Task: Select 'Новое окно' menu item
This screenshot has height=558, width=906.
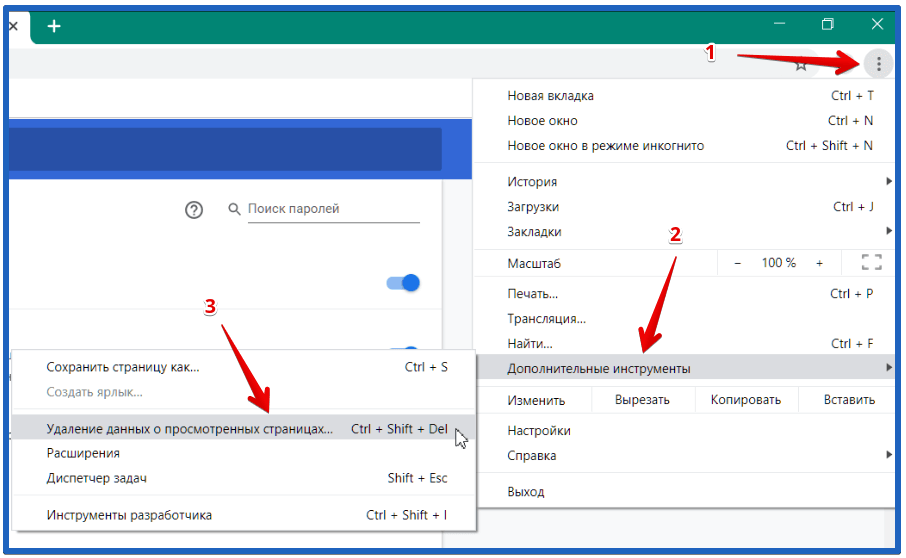Action: tap(684, 121)
